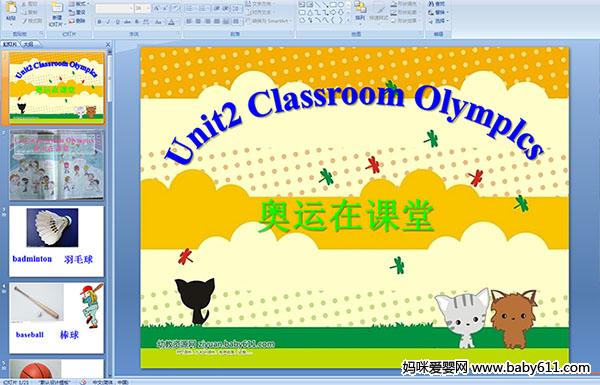The height and width of the screenshot is (385, 600).
Task: Select the triangle shape in shapes gallery
Action: click(310, 12)
